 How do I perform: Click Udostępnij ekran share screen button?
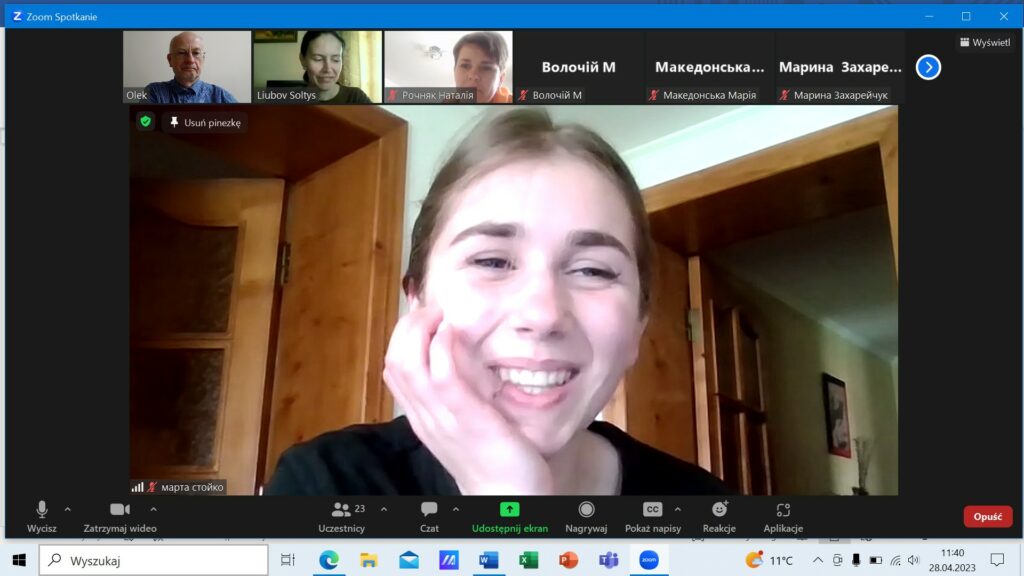tap(510, 517)
